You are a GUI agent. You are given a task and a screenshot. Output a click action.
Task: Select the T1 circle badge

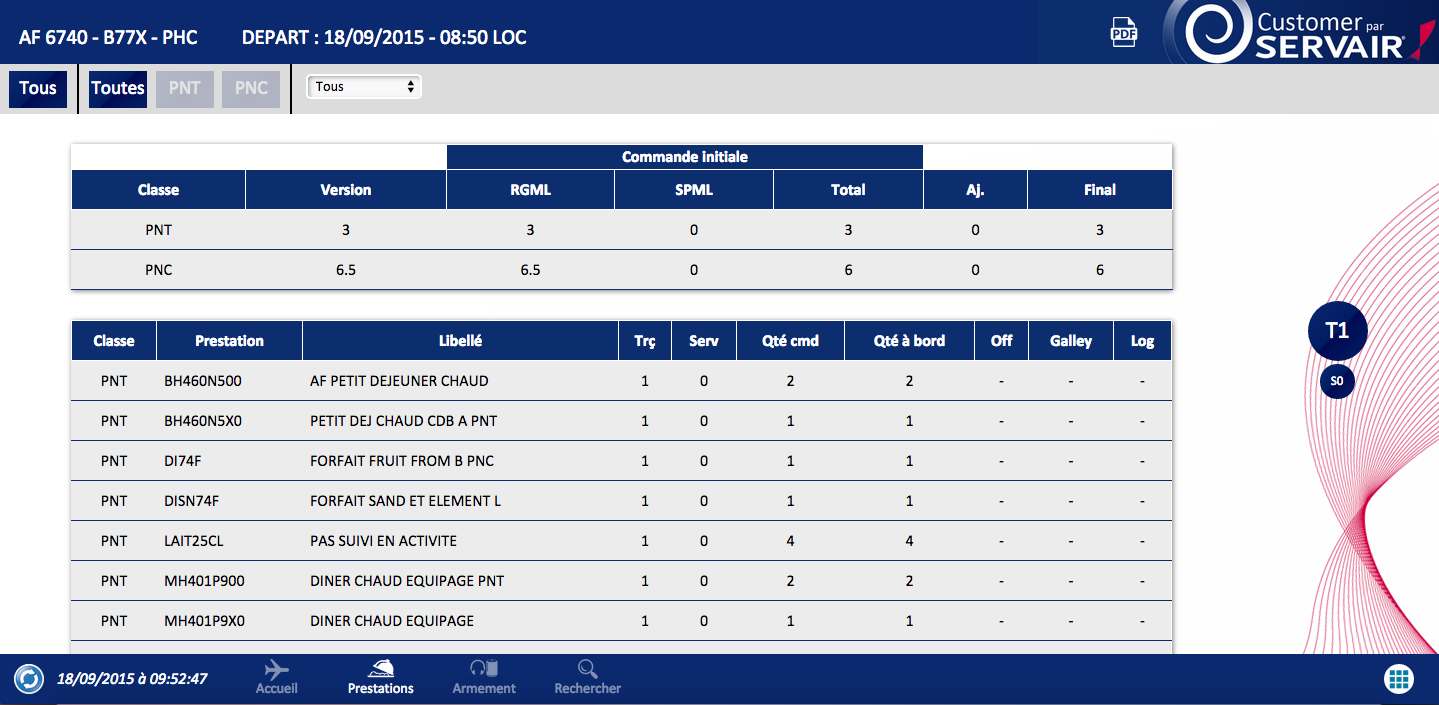(1337, 330)
